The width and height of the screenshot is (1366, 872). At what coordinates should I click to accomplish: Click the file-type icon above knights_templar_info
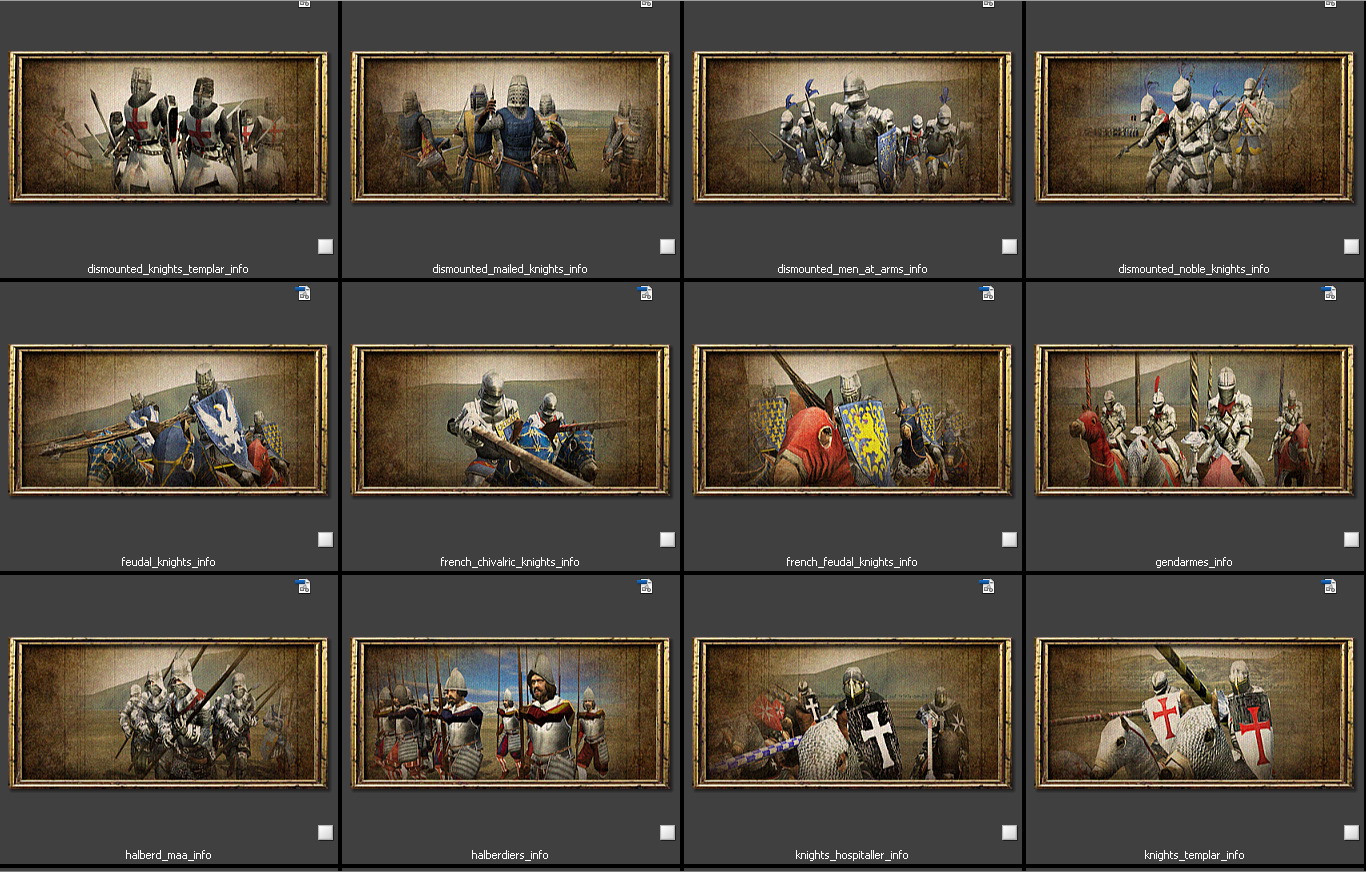click(1329, 586)
